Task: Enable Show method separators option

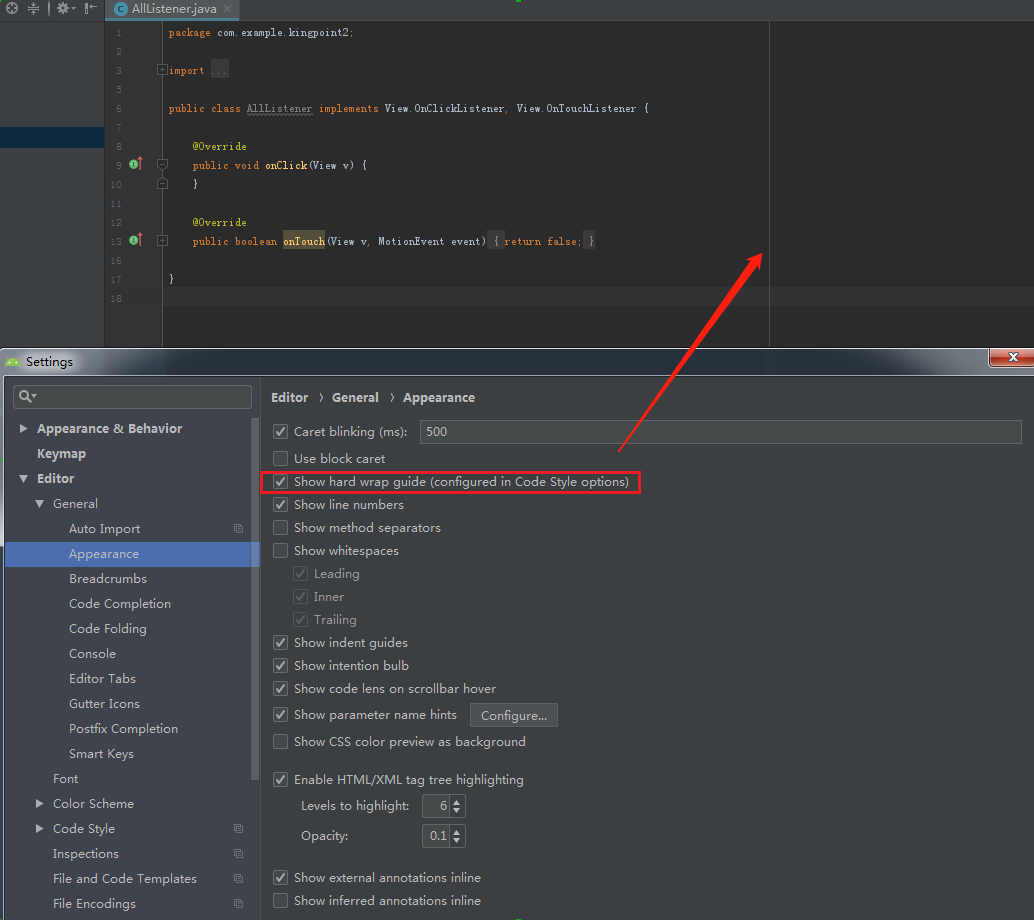Action: coord(281,528)
